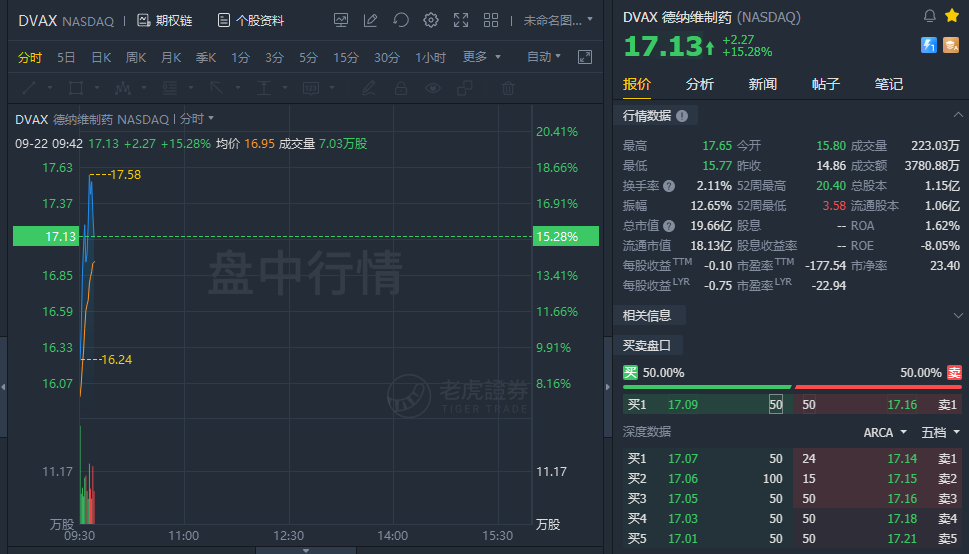969x554 pixels.
Task: Switch to 季K chart
Action: pyautogui.click(x=206, y=58)
